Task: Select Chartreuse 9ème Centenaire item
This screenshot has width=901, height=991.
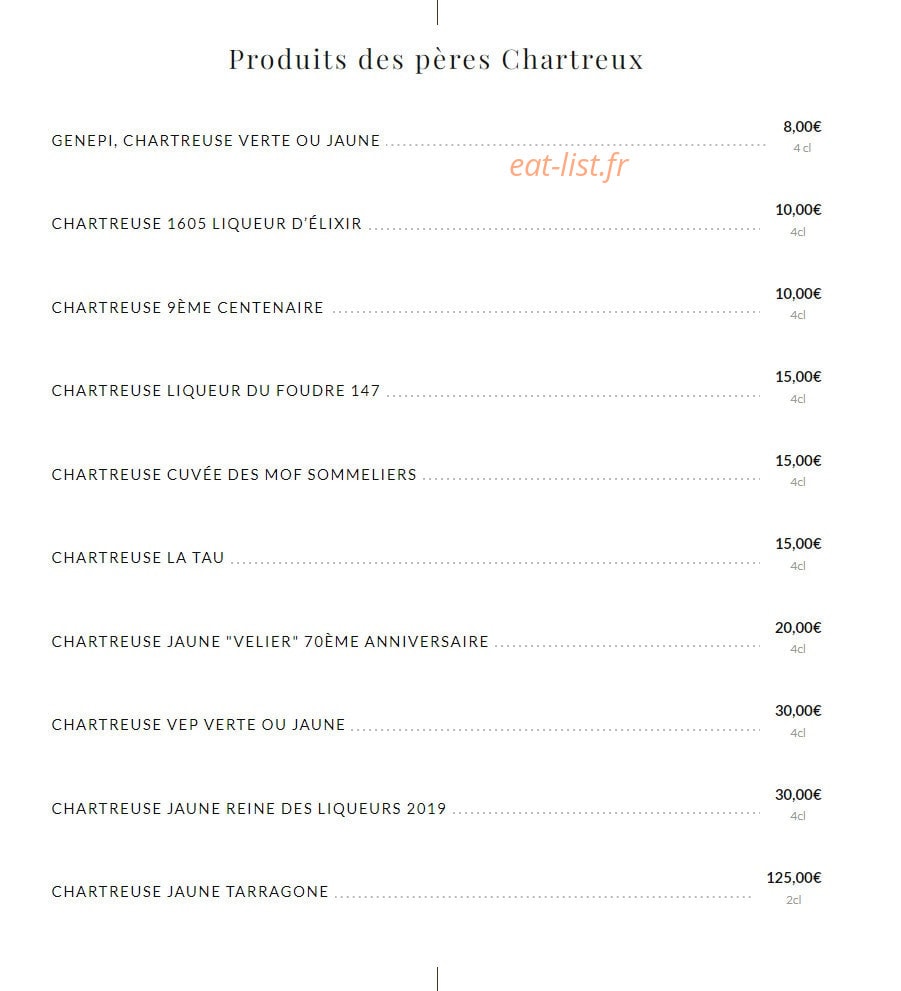Action: [187, 308]
